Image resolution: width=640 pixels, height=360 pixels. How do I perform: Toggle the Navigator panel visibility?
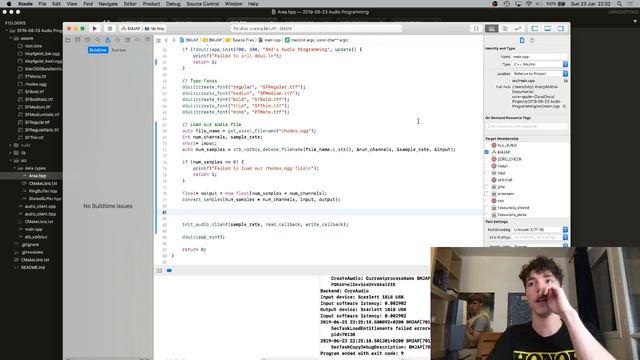(x=535, y=29)
